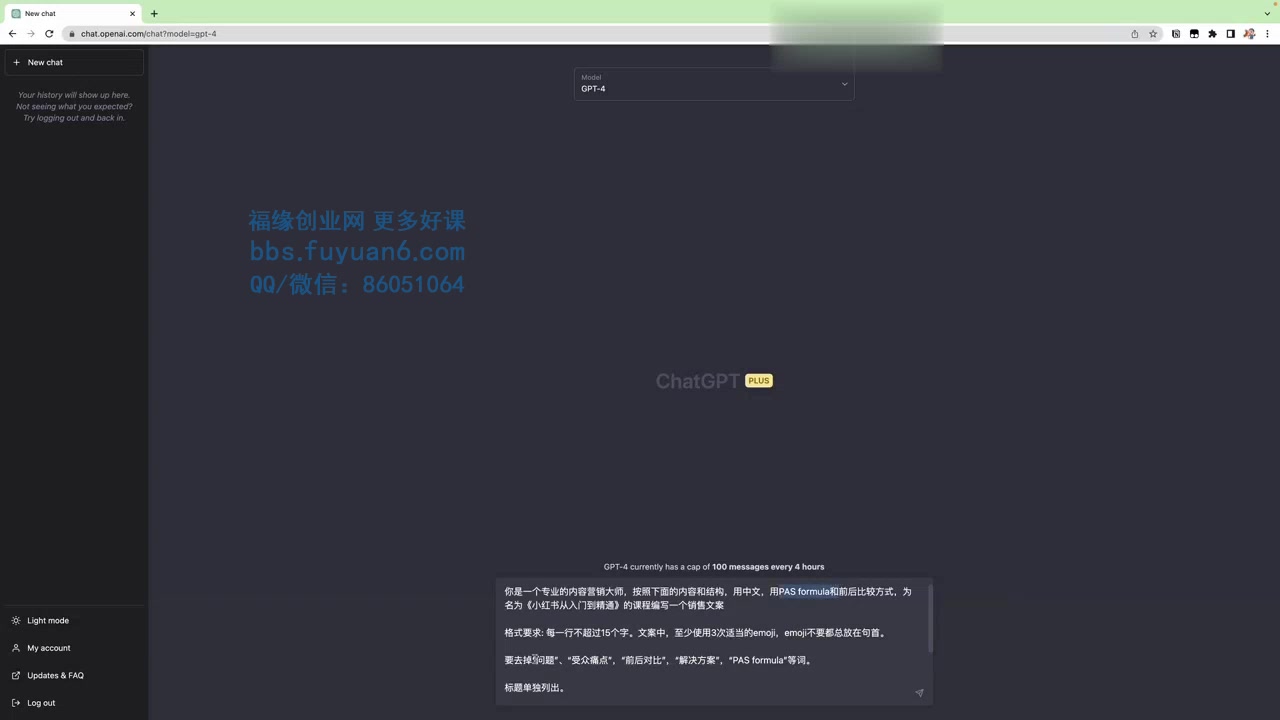1280x720 pixels.
Task: Click the browser back arrow
Action: point(12,33)
